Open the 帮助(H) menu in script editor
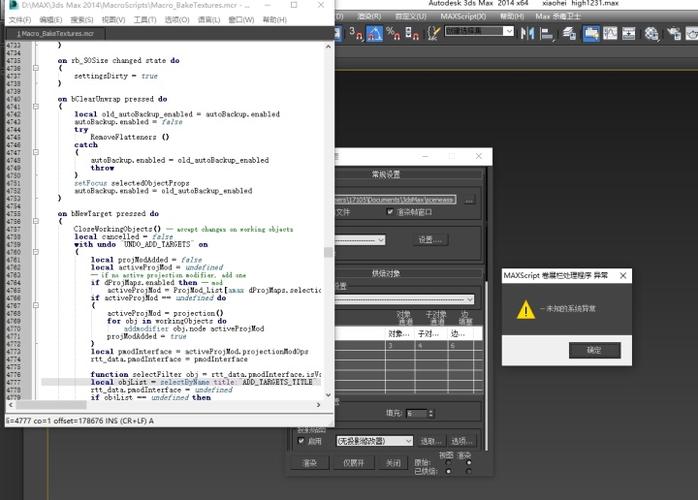The image size is (698, 500). [x=273, y=19]
